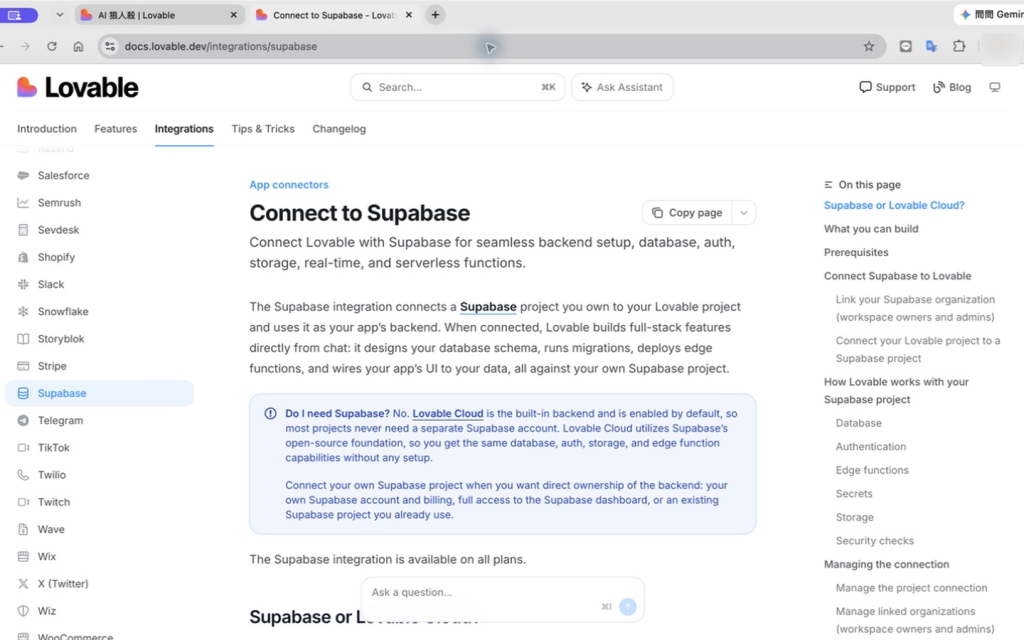Viewport: 1024px width, 640px height.
Task: Click the Shopify bag icon
Action: pyautogui.click(x=23, y=257)
